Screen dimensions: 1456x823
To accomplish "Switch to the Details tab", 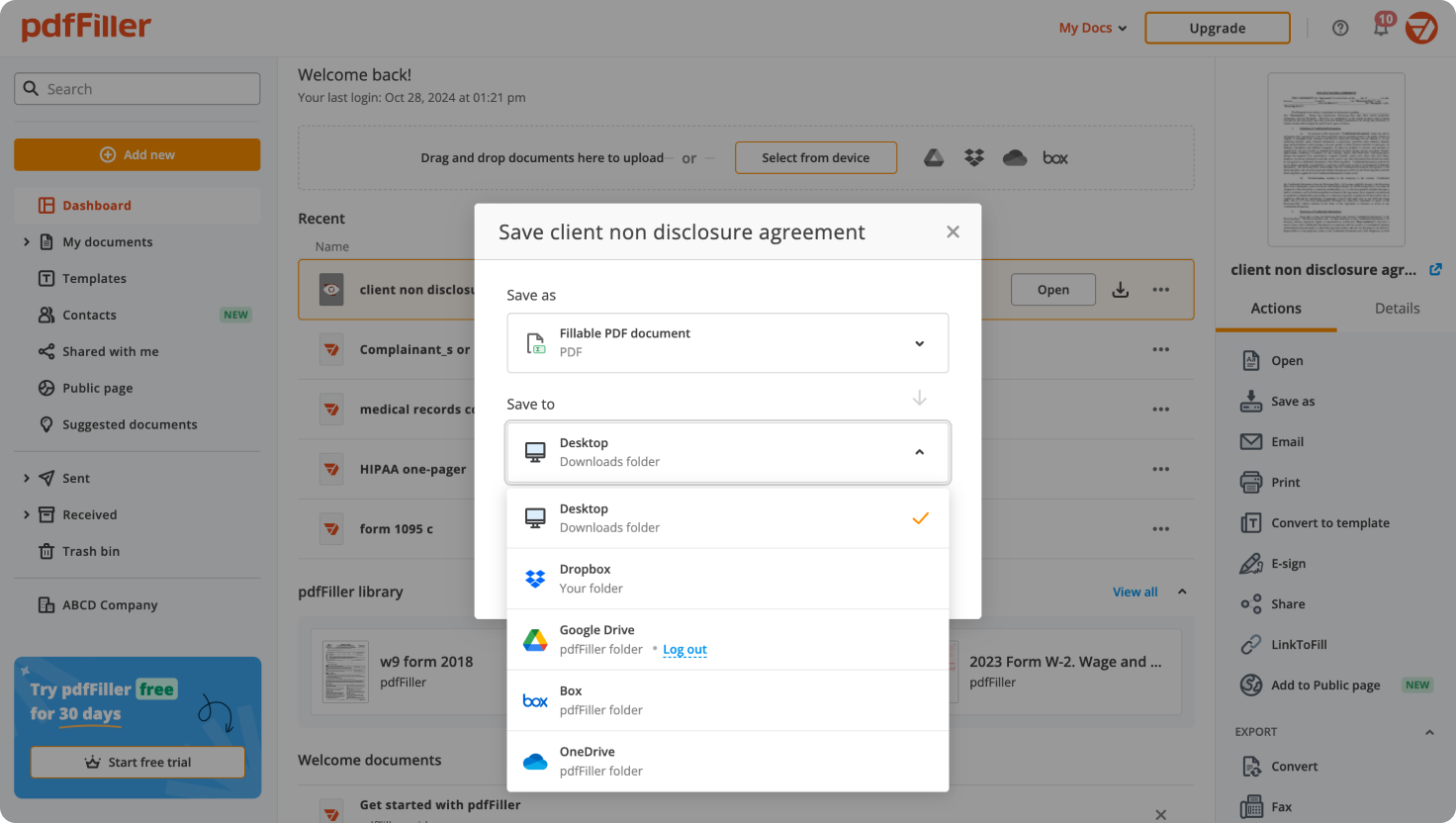I will (x=1397, y=309).
